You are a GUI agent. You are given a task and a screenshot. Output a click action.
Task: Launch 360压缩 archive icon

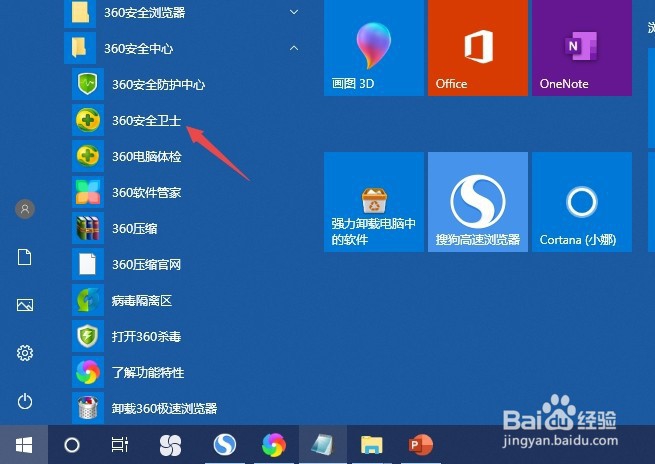(x=88, y=228)
